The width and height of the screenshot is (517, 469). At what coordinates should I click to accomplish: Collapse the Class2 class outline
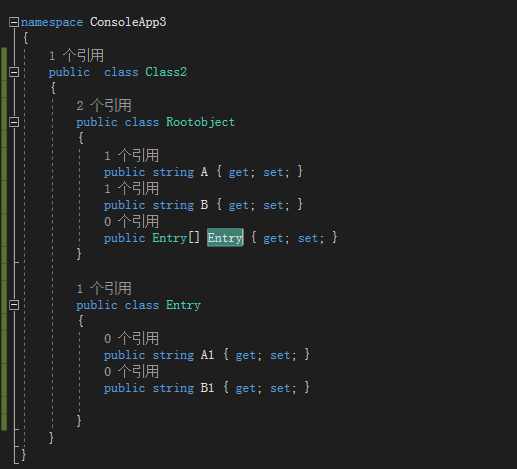(14, 72)
